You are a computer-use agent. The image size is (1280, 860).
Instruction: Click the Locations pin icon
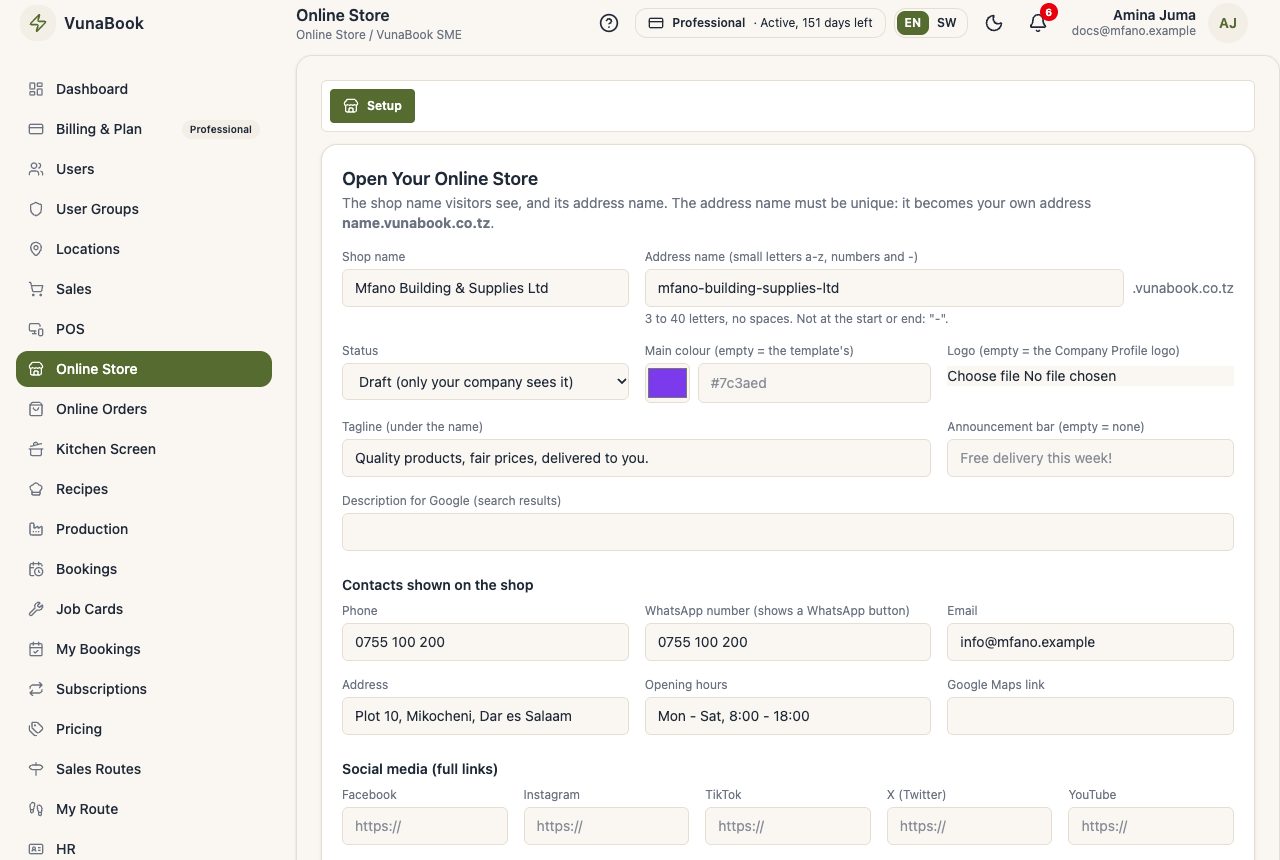(36, 249)
